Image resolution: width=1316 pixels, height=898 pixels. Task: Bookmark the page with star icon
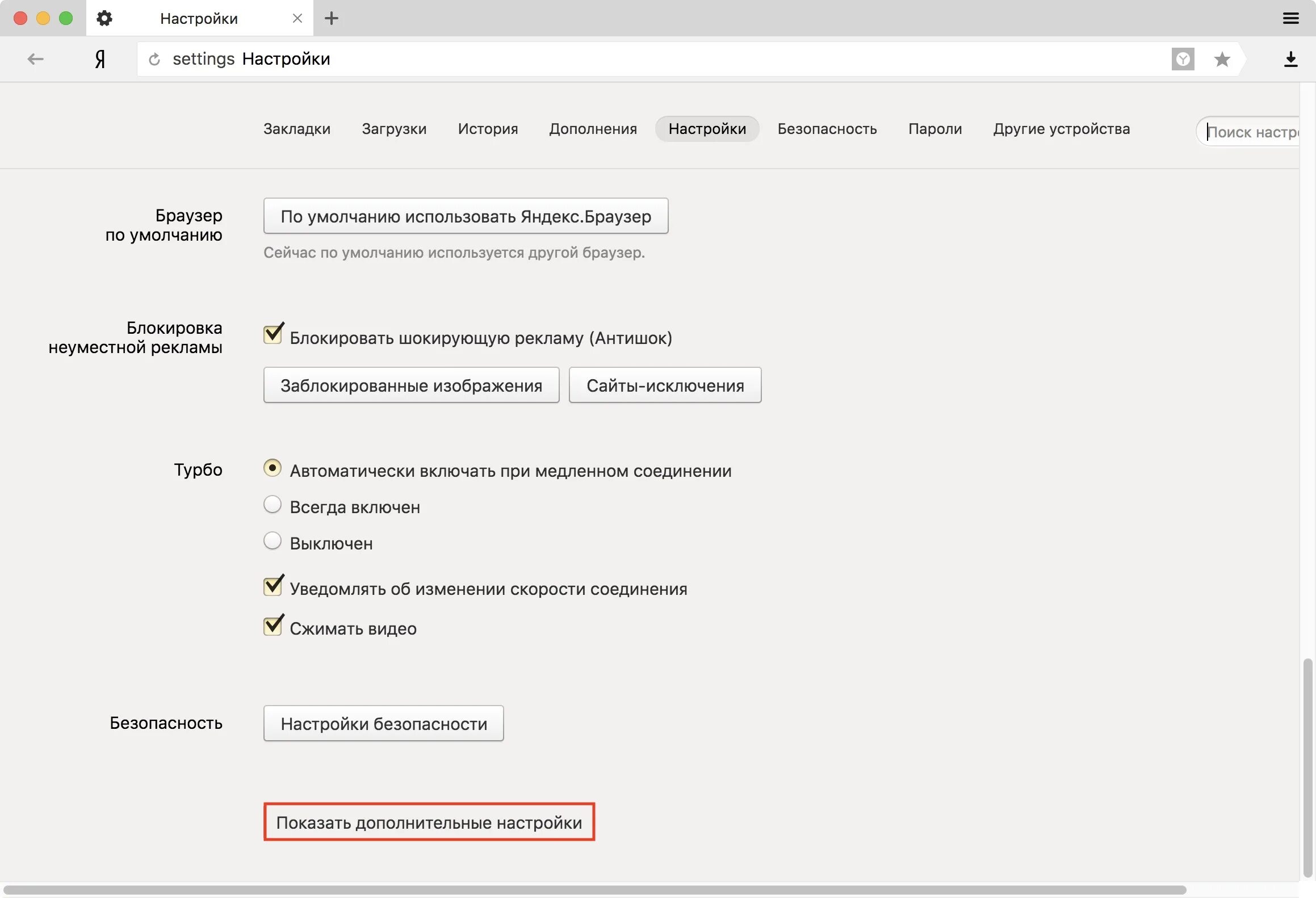click(x=1222, y=59)
